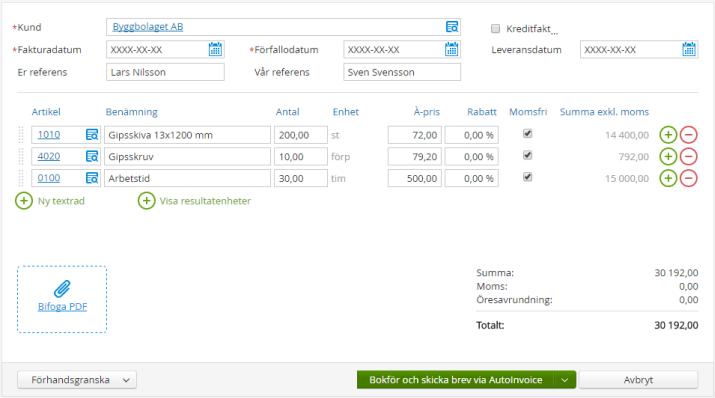The width and height of the screenshot is (715, 398).
Task: Click Visa resultatenheter label
Action: 205,201
